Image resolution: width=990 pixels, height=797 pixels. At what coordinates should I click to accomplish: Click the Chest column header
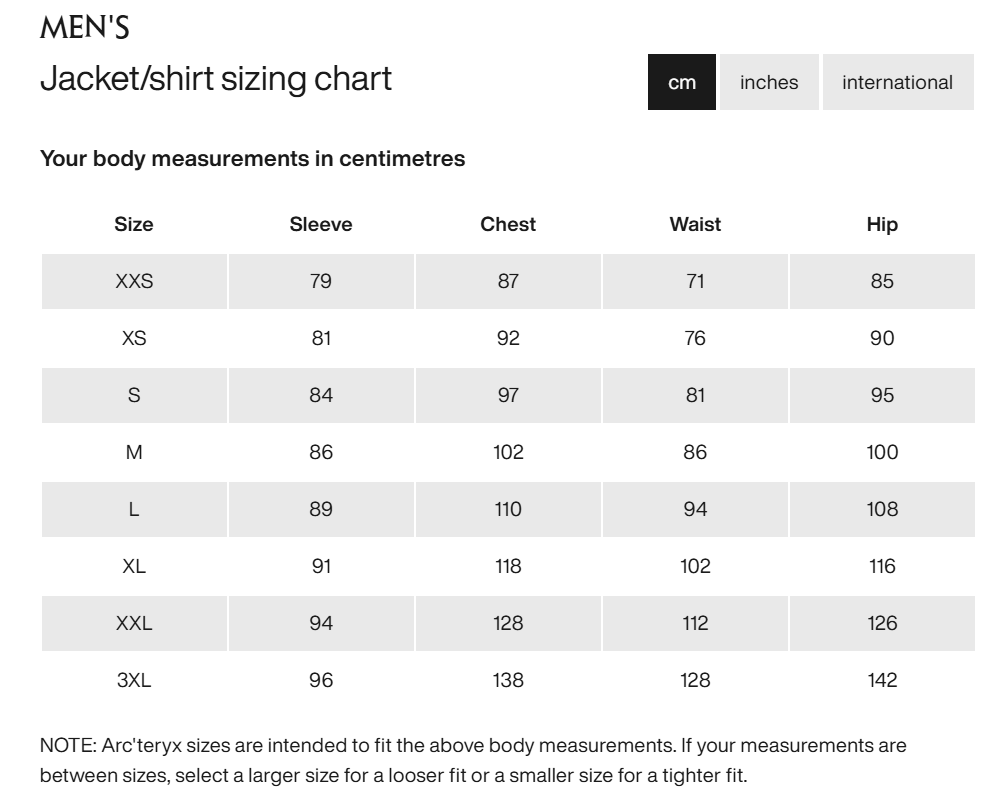[508, 224]
